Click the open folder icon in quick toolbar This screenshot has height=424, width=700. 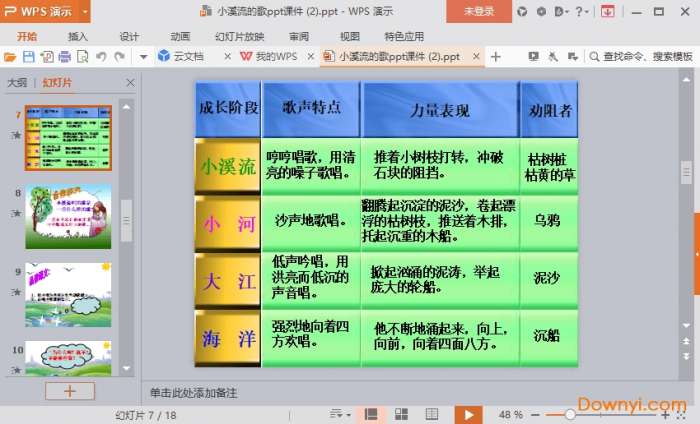tap(10, 57)
